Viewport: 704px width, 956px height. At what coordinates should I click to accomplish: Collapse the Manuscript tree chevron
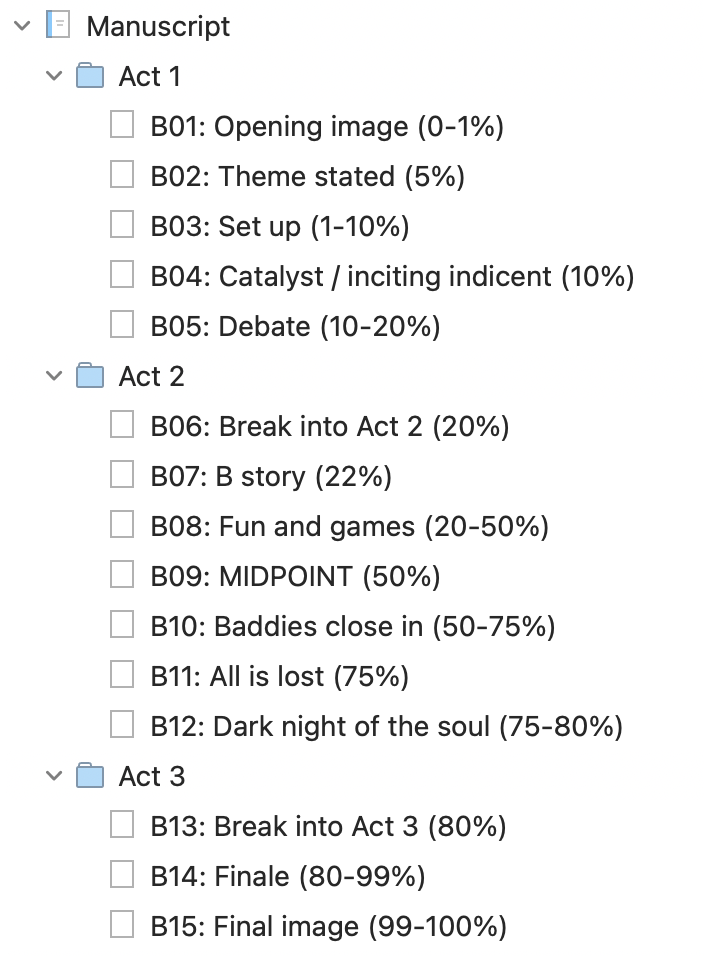tap(22, 26)
